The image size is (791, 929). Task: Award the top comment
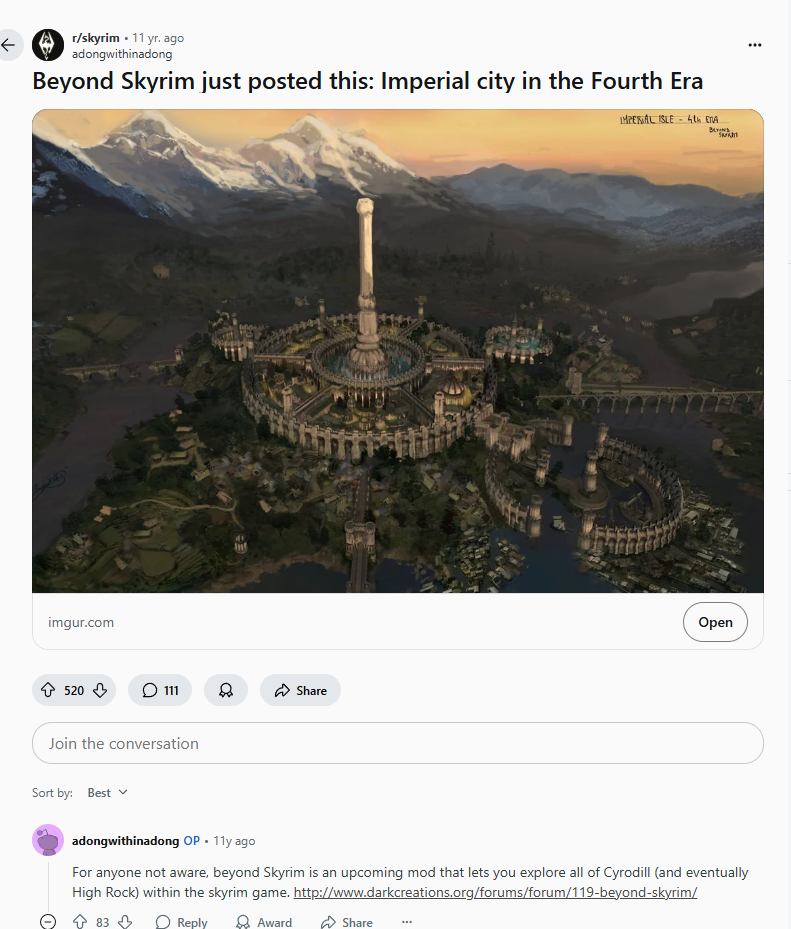tap(264, 922)
